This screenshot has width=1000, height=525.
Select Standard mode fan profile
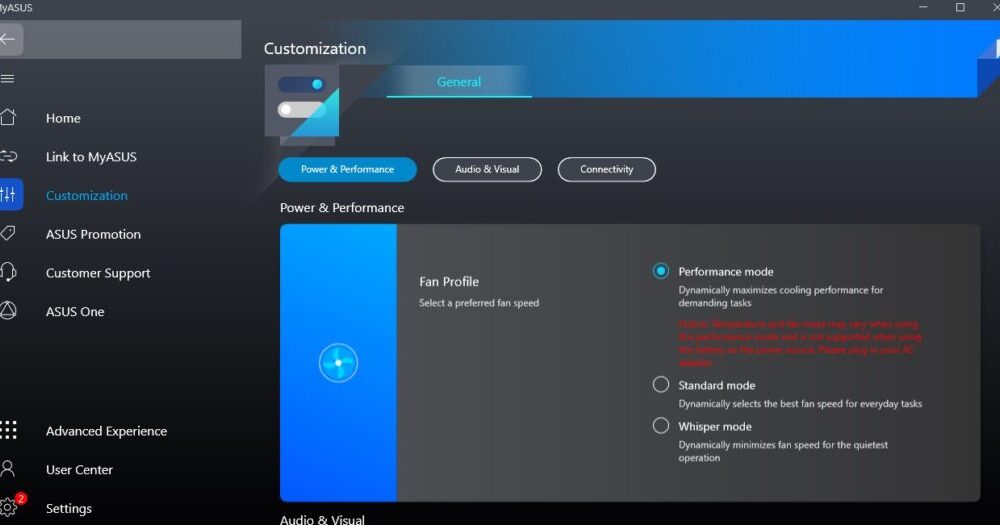660,385
